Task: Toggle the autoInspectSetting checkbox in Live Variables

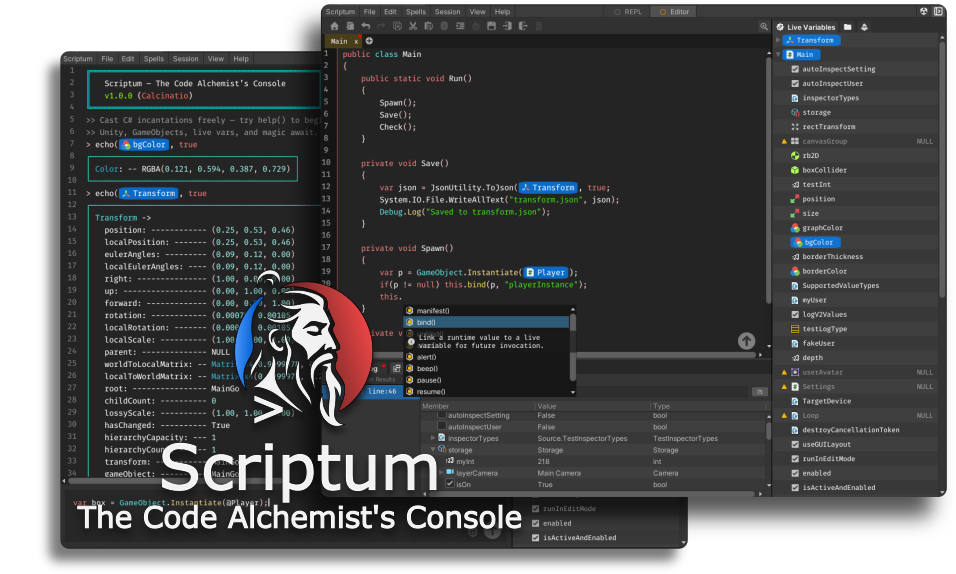Action: pyautogui.click(x=795, y=69)
